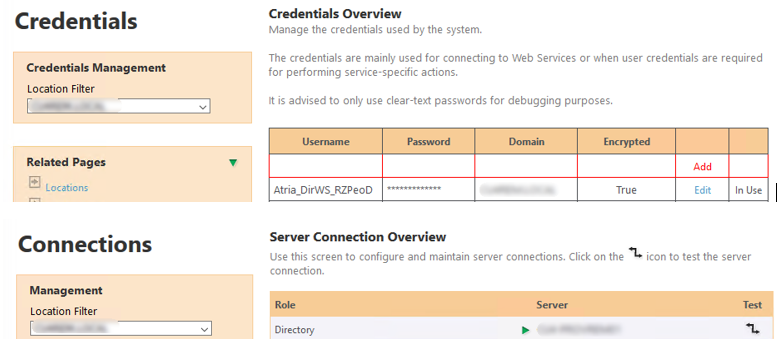Click the empty Domain field in add row
Image resolution: width=782 pixels, height=364 pixels.
click(x=526, y=166)
